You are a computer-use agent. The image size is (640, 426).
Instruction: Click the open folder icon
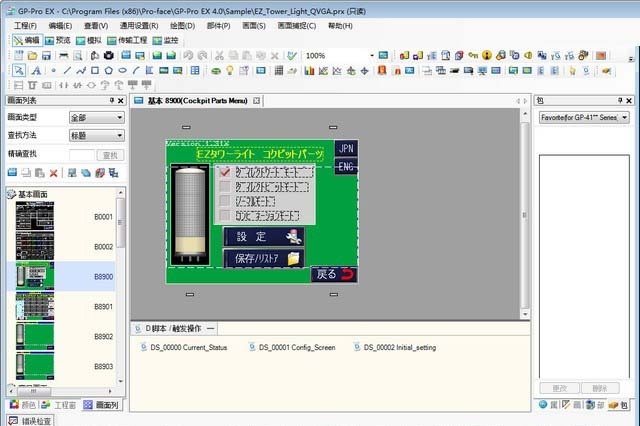pyautogui.click(x=32, y=55)
